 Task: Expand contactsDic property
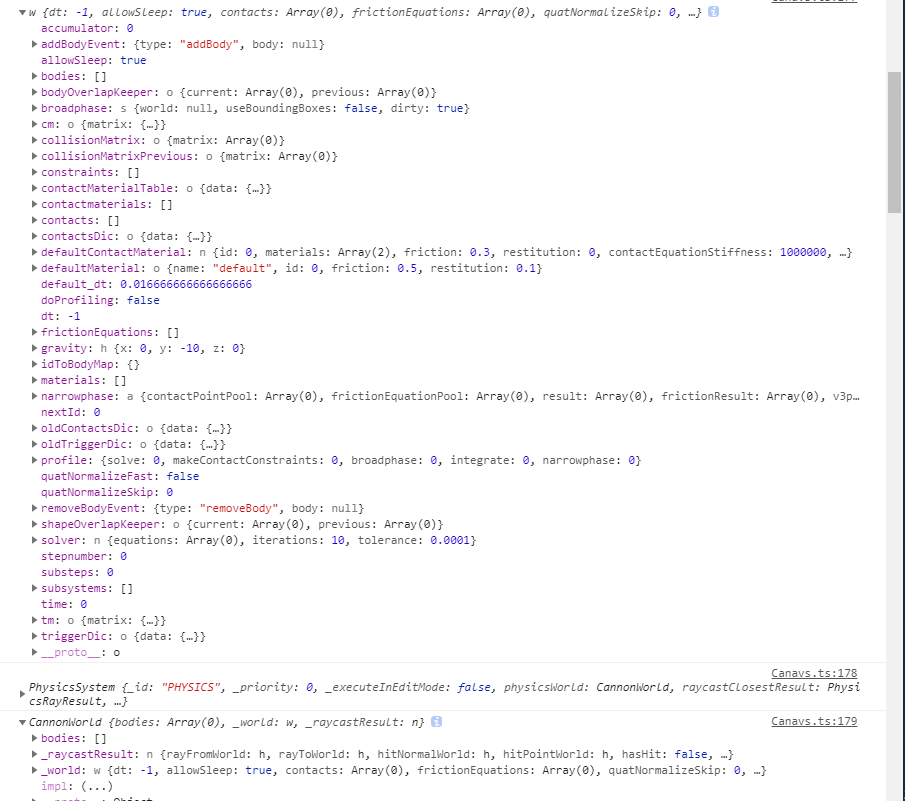coord(34,237)
